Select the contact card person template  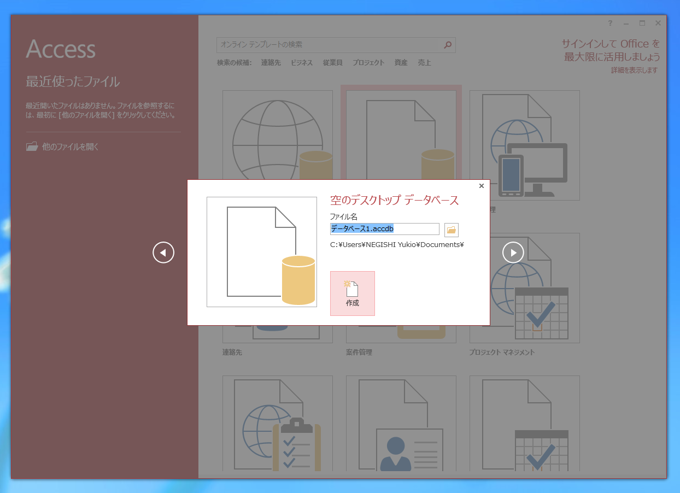click(401, 423)
